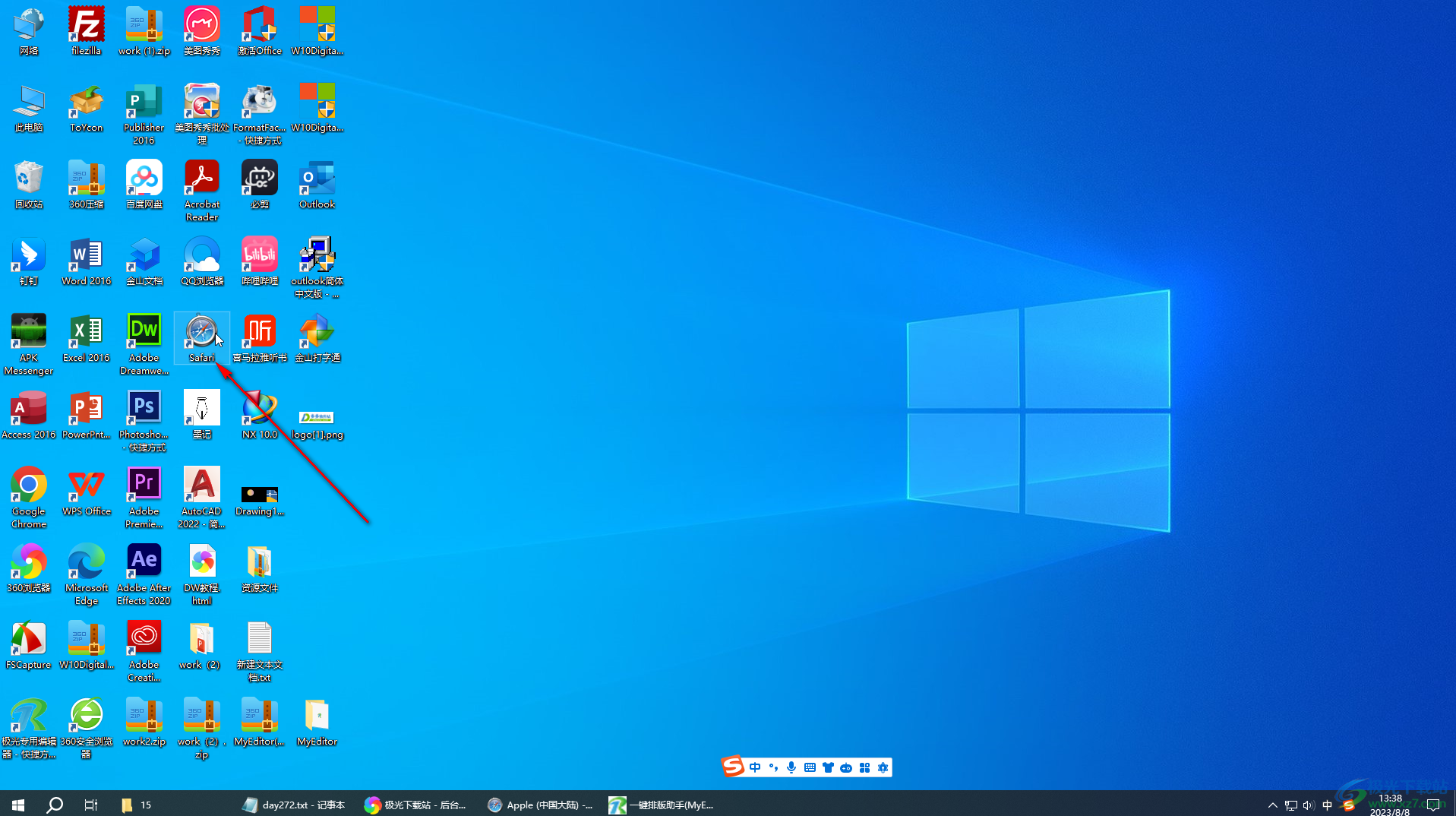
Task: Select the 喜马拉雅听书 icon
Action: pos(260,338)
